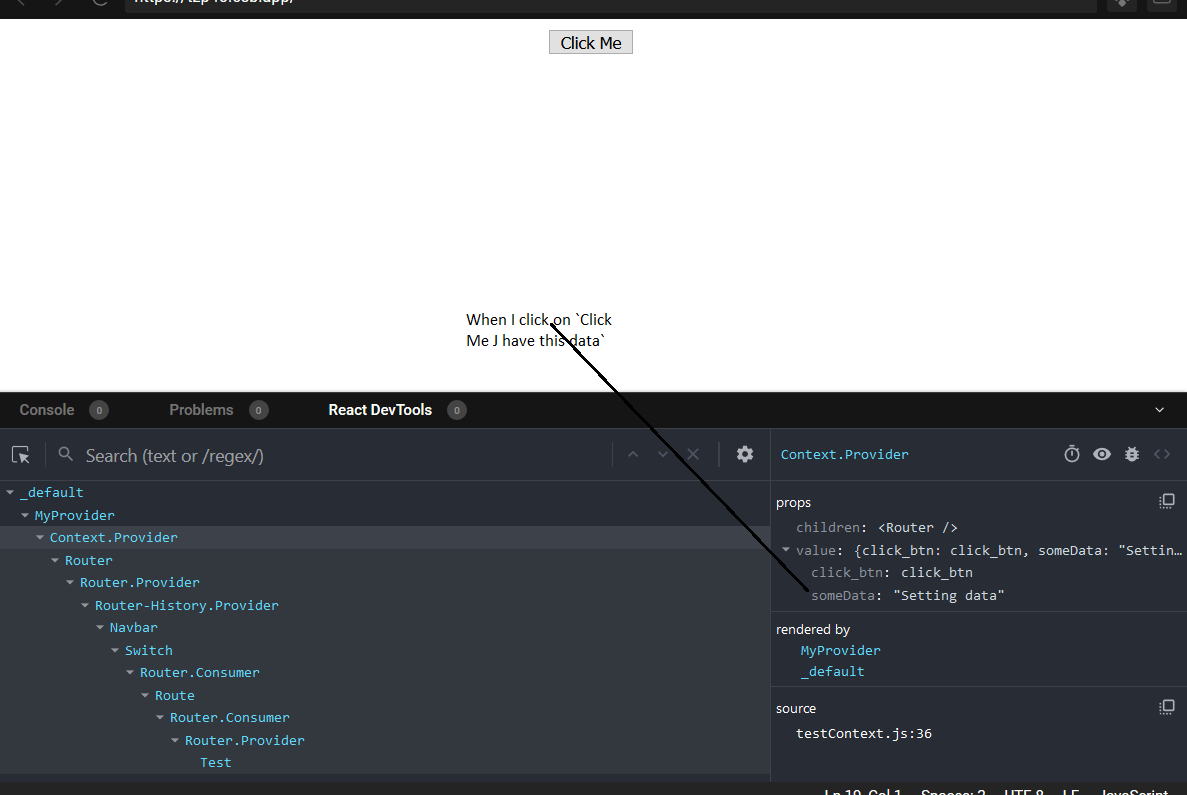The width and height of the screenshot is (1187, 795).
Task: Select the React DevTools tab
Action: pyautogui.click(x=380, y=409)
